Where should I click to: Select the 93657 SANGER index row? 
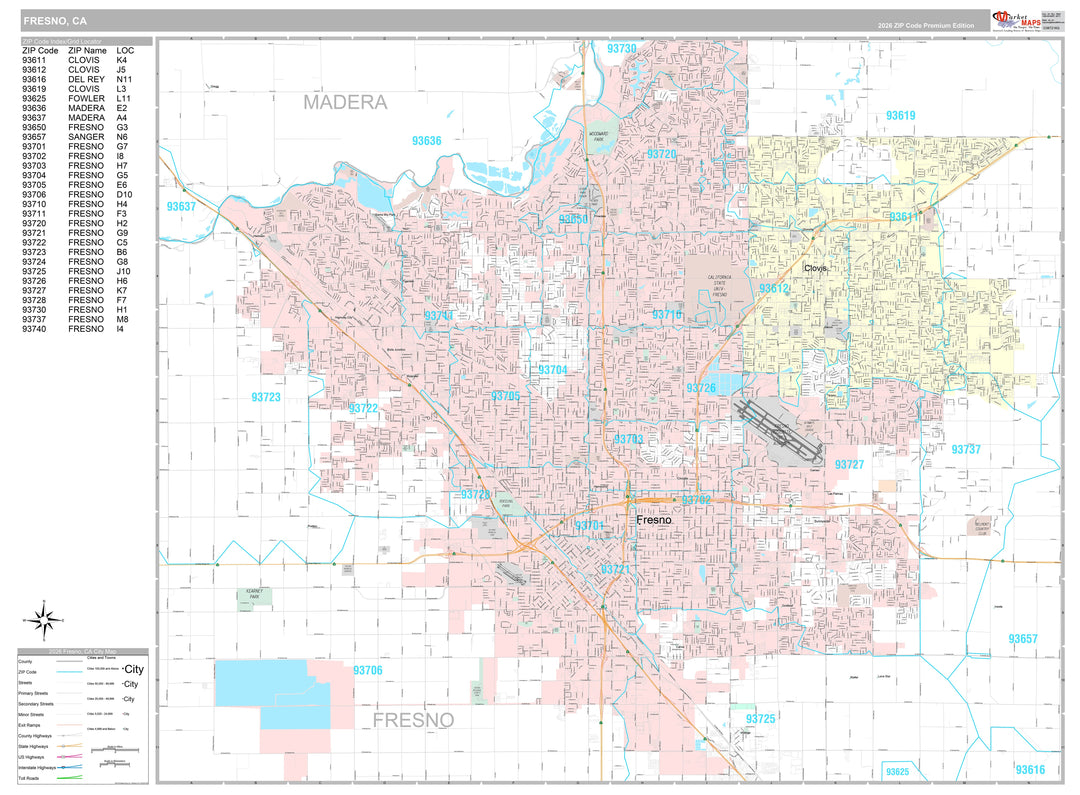pos(76,137)
